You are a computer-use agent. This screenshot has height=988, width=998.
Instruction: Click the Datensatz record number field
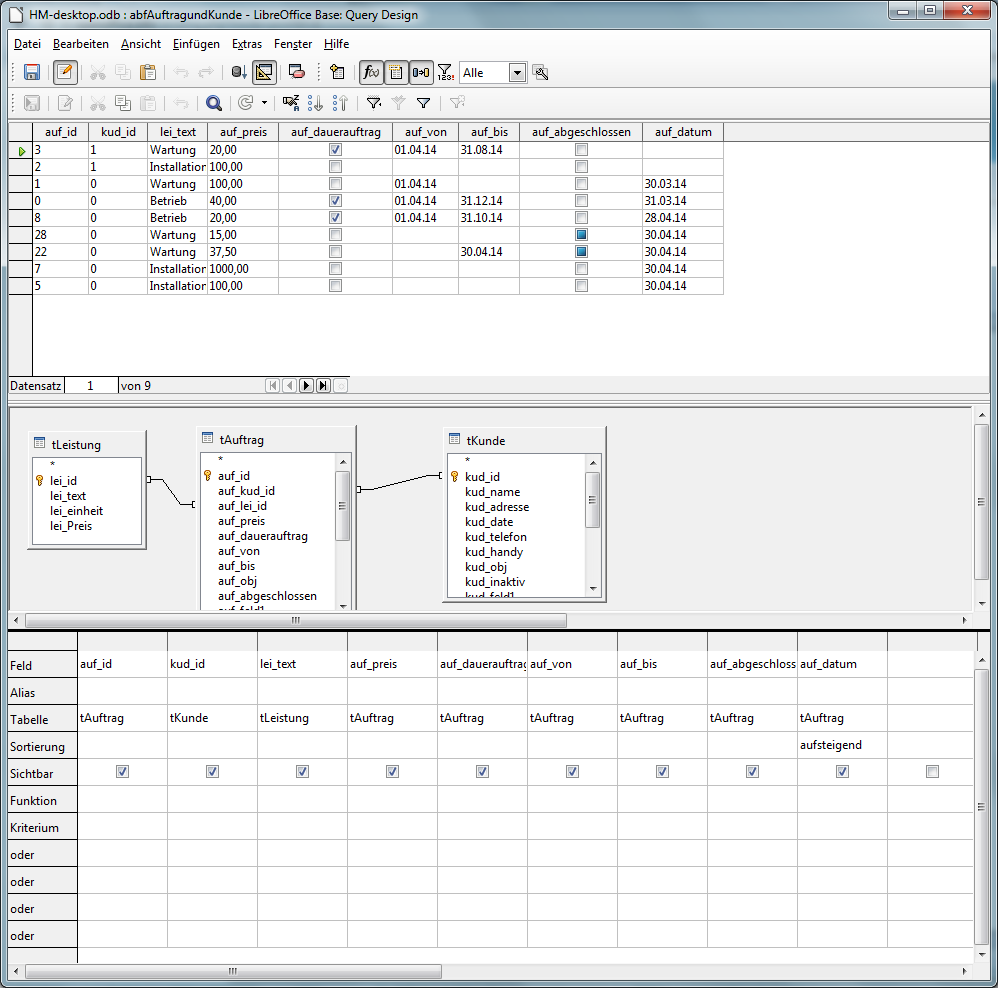tap(90, 386)
